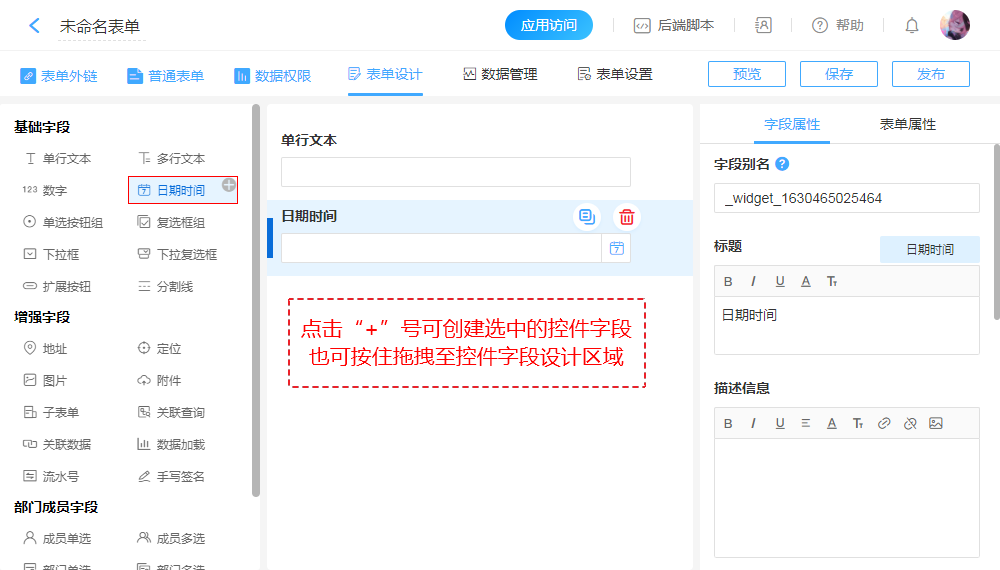The height and width of the screenshot is (570, 1000).
Task: Click the 字段别名 input field
Action: pos(846,198)
